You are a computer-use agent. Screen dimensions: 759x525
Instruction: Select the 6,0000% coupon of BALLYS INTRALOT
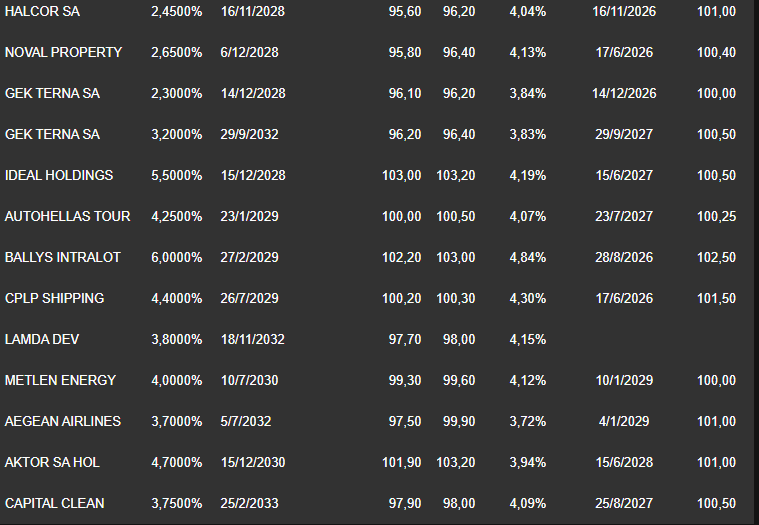(x=177, y=257)
